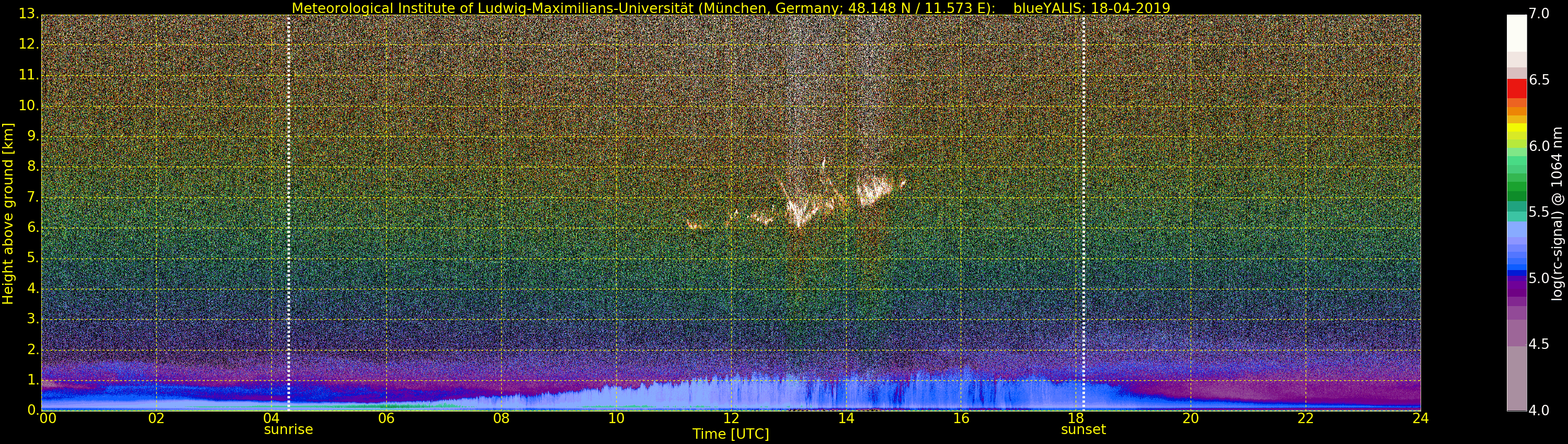Viewport: 1568px width, 444px height.
Task: Click the time axis tick '10'
Action: click(x=616, y=418)
